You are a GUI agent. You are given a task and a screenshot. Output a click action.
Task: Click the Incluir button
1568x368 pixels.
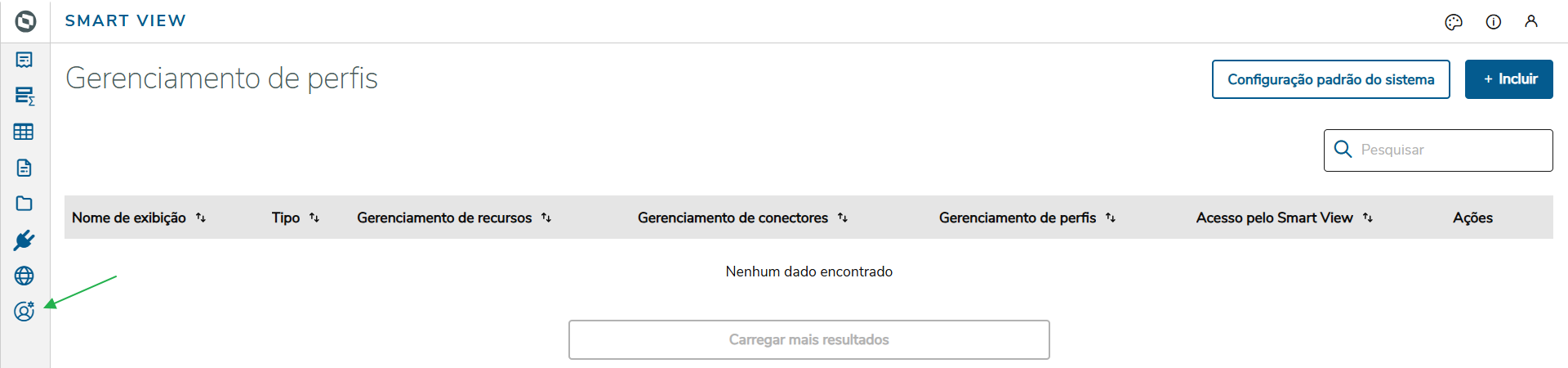[1508, 79]
